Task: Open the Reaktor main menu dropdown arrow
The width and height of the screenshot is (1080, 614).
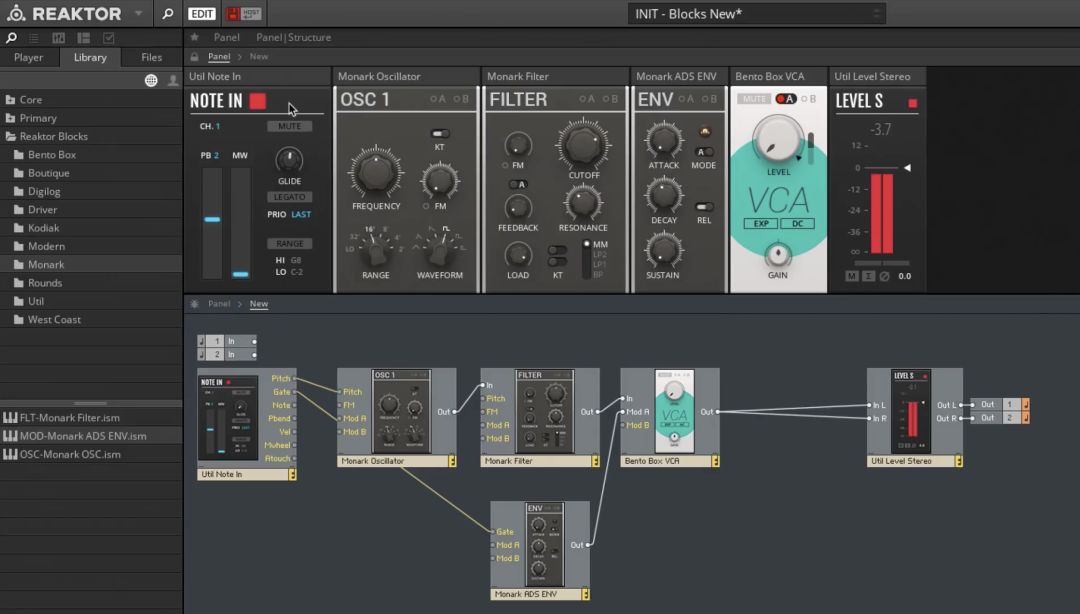Action: [x=138, y=13]
